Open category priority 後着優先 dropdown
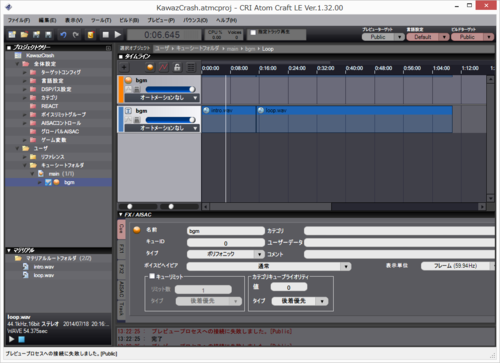The width and height of the screenshot is (500, 363). pyautogui.click(x=300, y=301)
